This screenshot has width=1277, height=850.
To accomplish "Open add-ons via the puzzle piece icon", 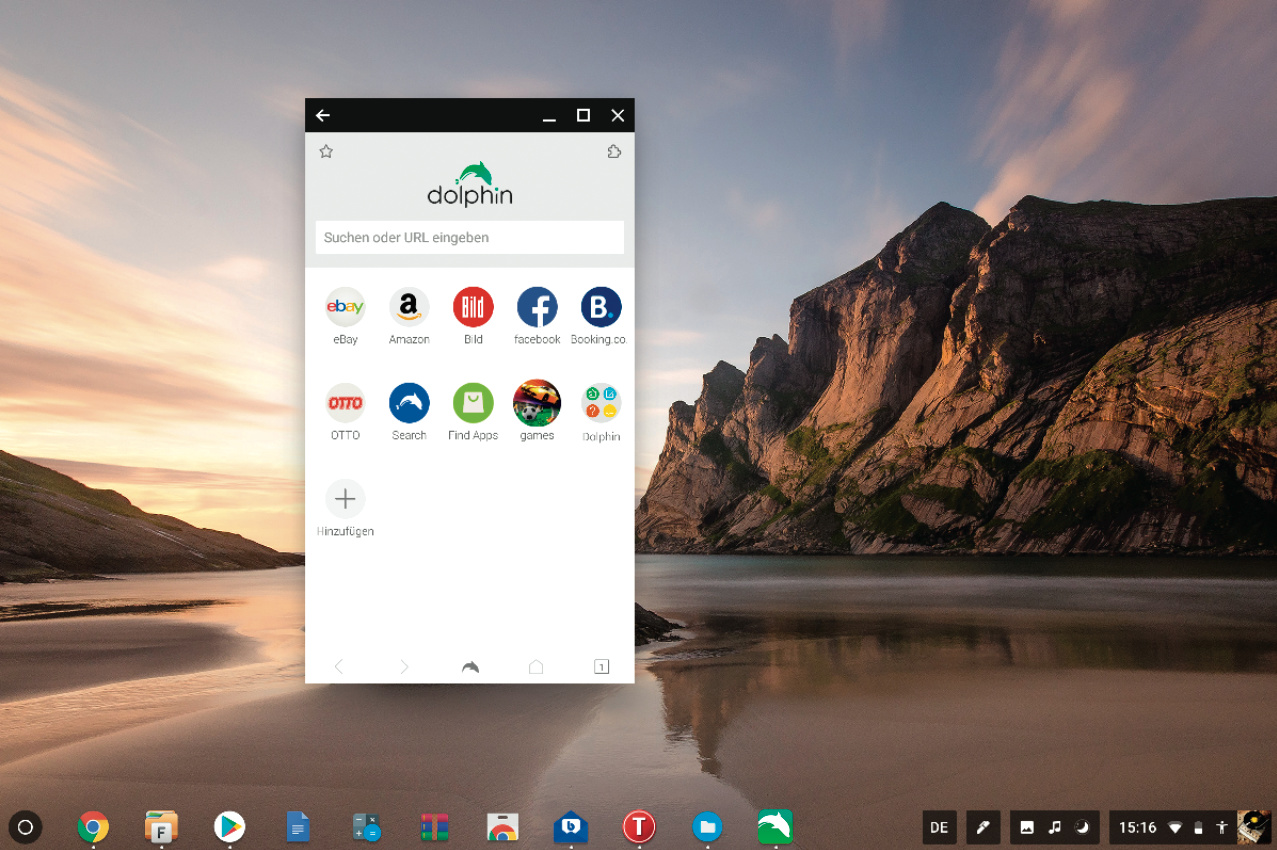I will [x=614, y=152].
